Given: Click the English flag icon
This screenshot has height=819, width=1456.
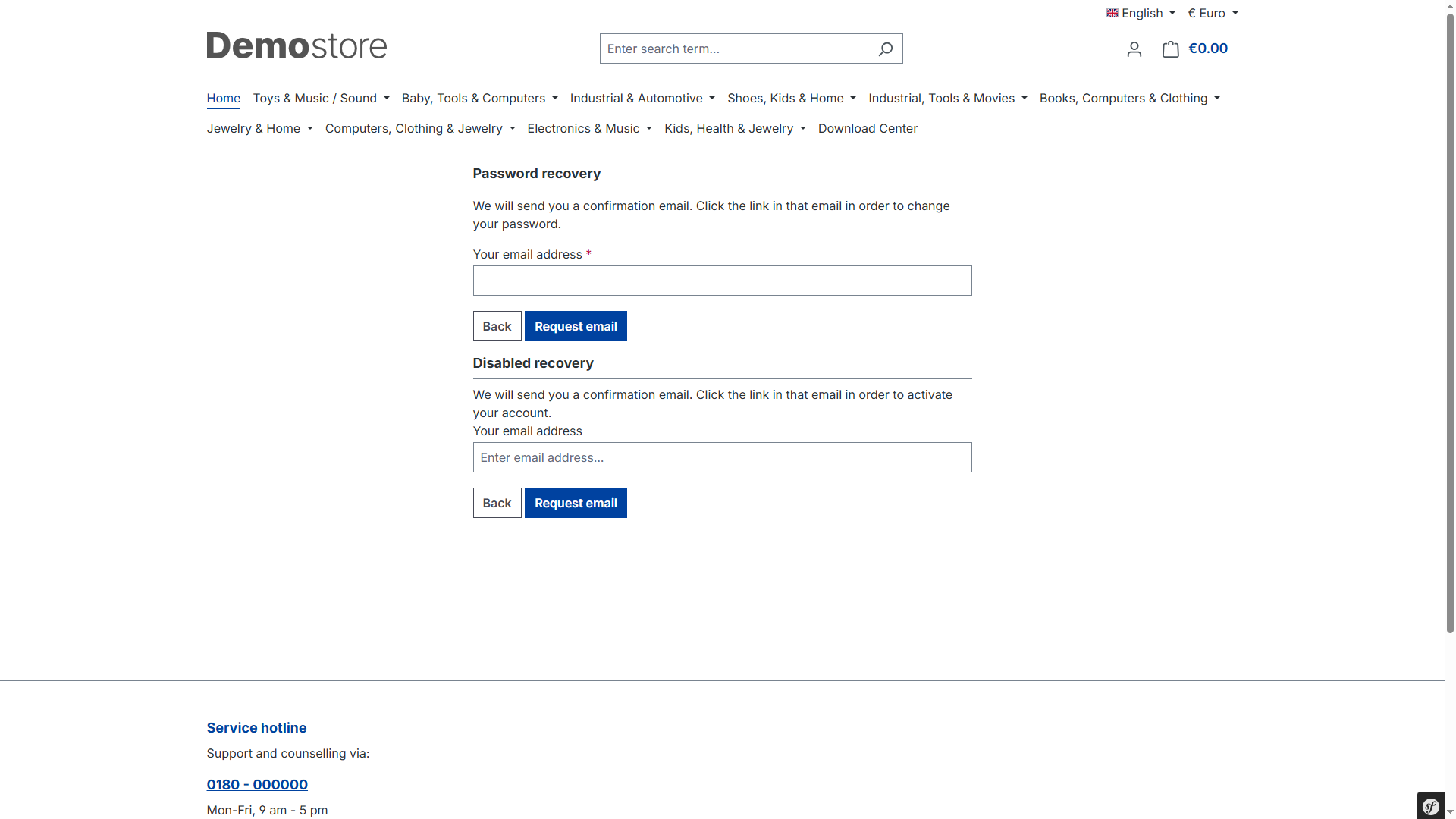Looking at the screenshot, I should [x=1112, y=13].
